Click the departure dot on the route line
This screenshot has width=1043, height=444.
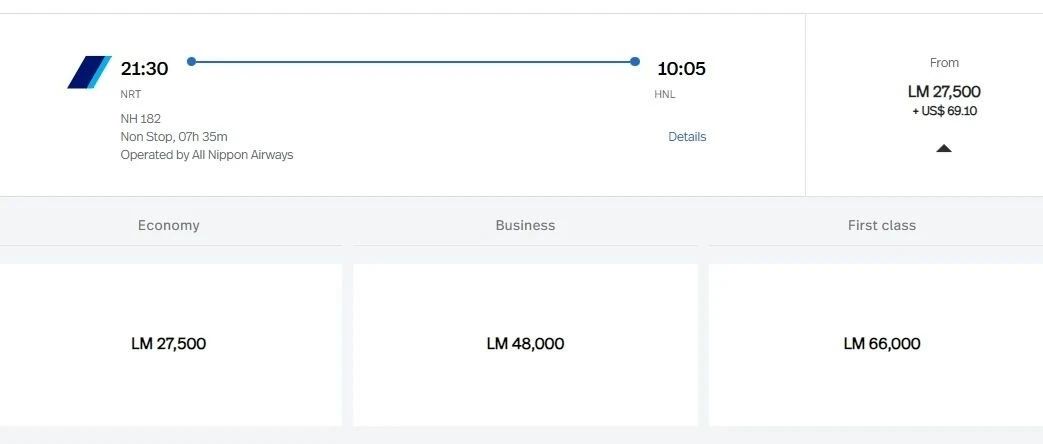pos(191,62)
